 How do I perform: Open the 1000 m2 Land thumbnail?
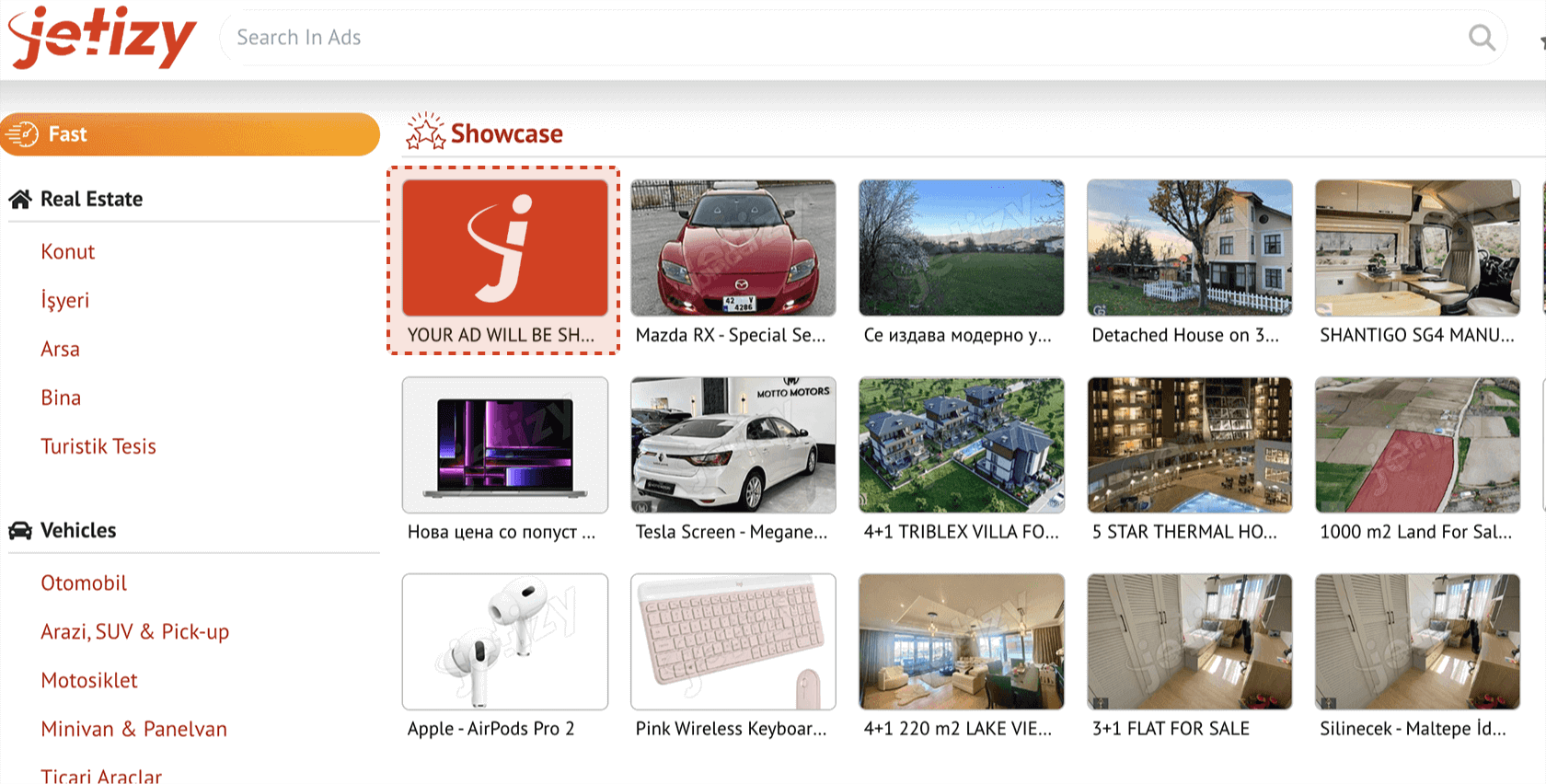[1417, 444]
